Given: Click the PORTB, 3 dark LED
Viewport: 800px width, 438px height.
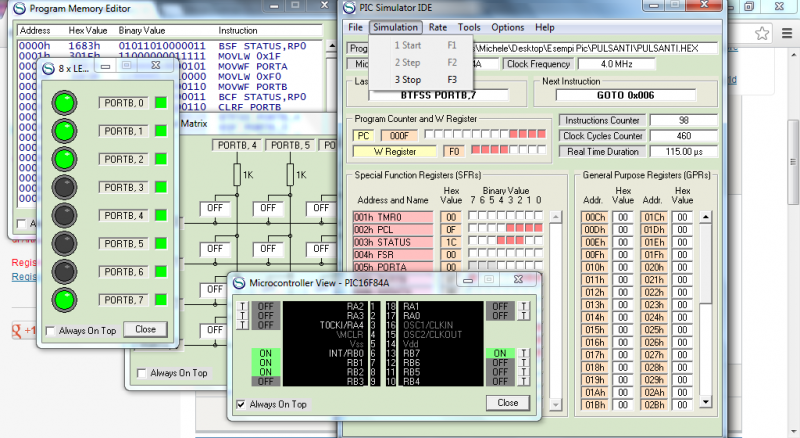Looking at the screenshot, I should (64, 187).
